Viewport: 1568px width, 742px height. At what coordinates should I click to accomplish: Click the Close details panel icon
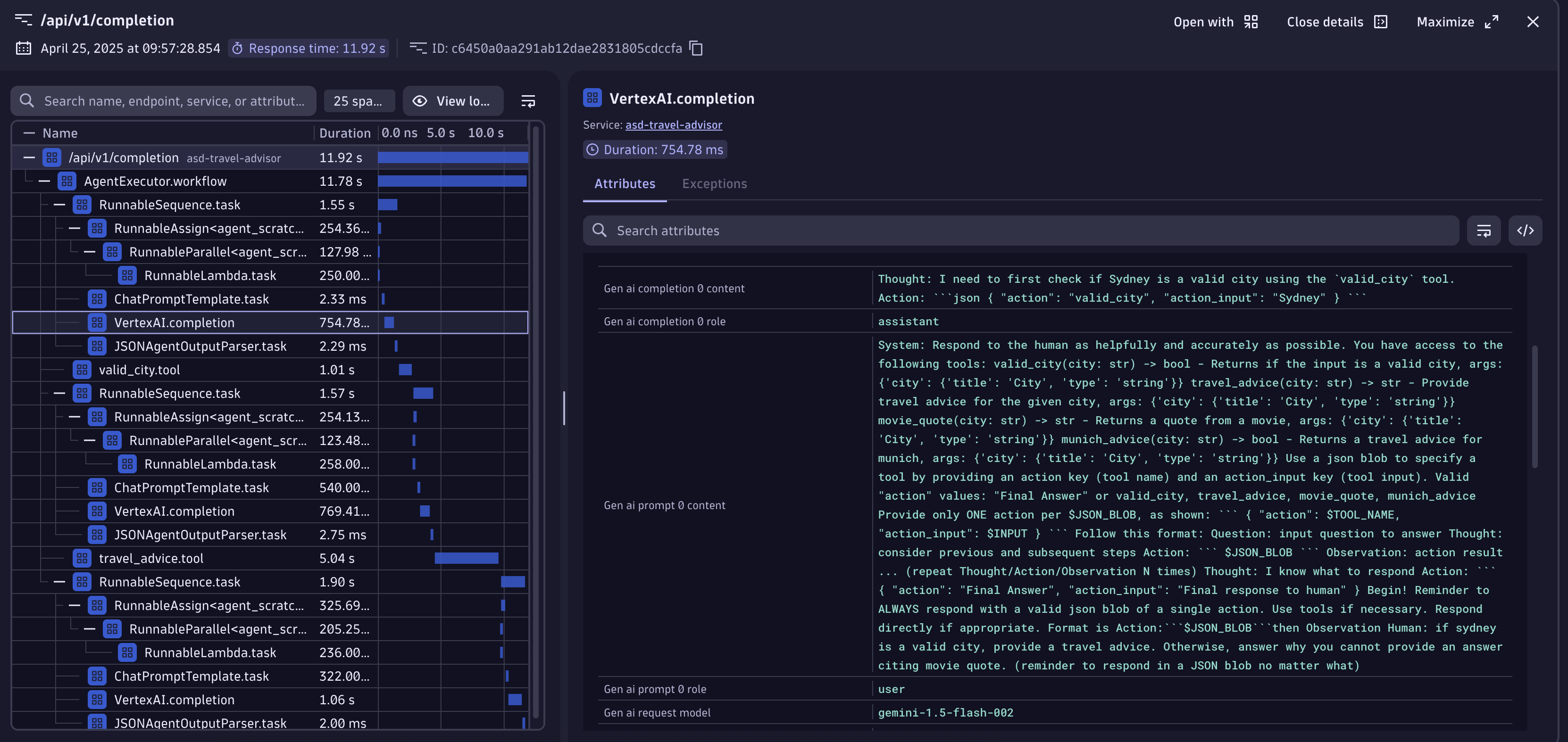pyautogui.click(x=1381, y=22)
